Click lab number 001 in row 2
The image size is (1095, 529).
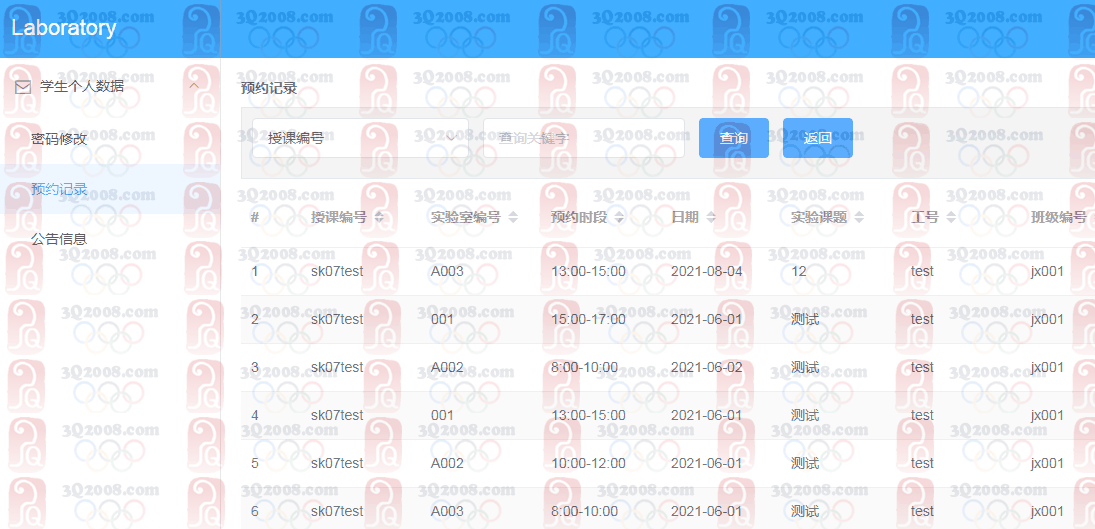tap(442, 320)
